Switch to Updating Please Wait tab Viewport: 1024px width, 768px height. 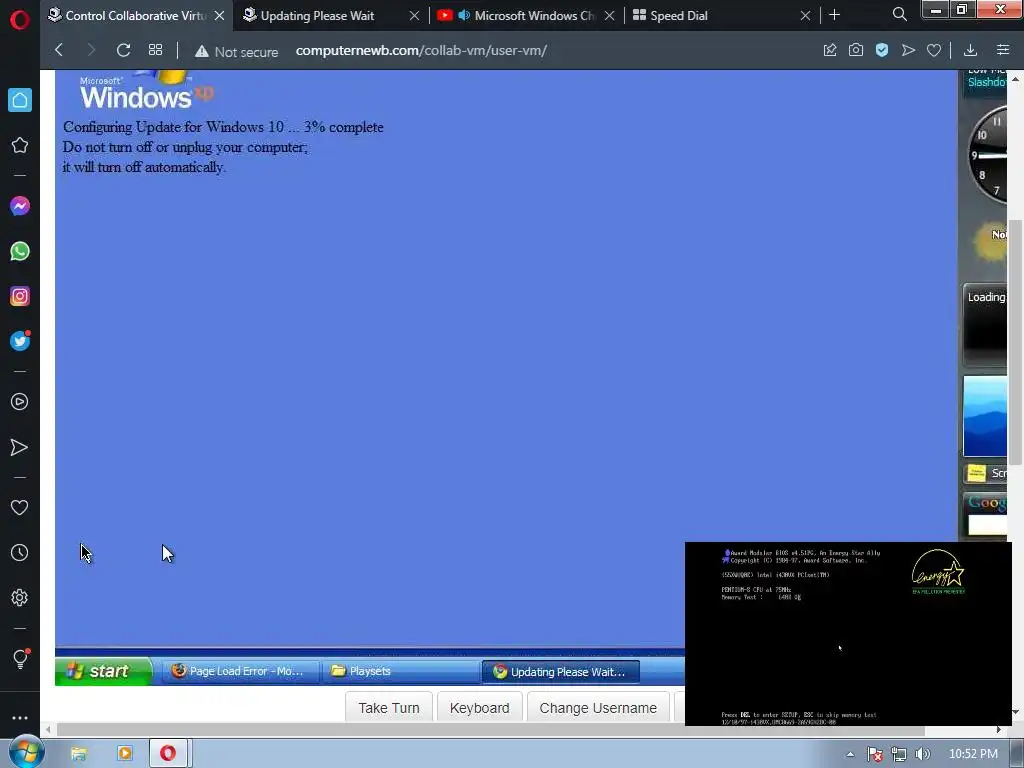point(317,15)
